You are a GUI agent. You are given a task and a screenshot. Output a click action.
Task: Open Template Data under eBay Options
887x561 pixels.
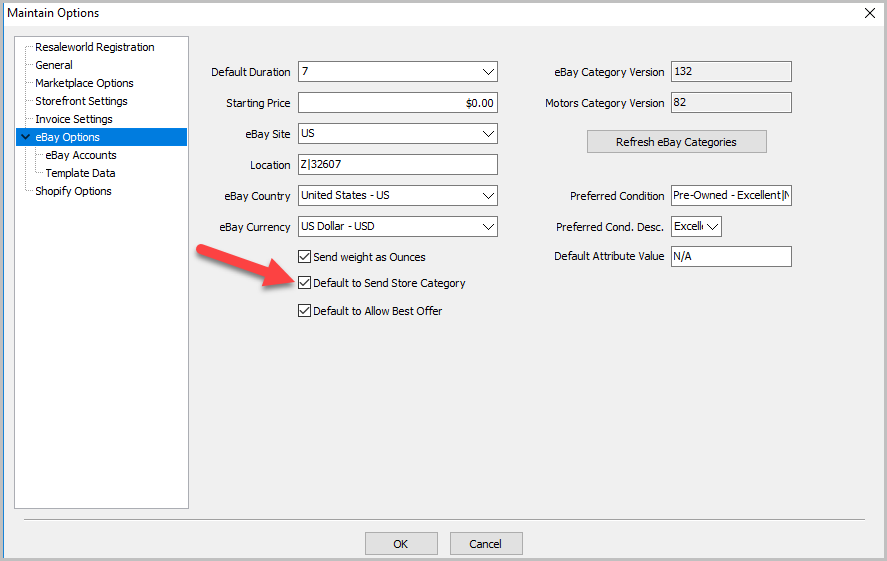pyautogui.click(x=80, y=173)
